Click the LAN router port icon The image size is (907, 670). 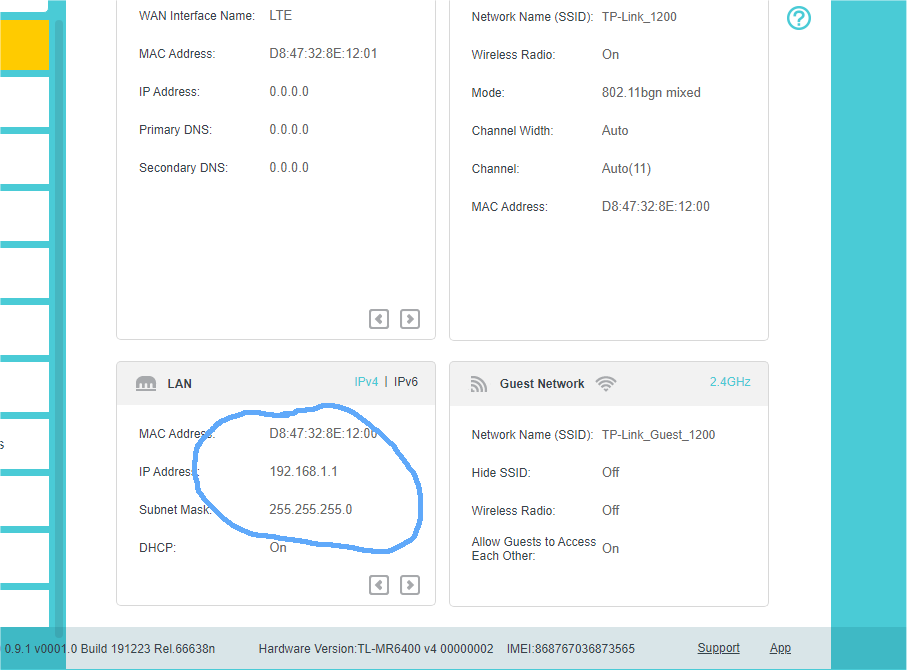pyautogui.click(x=146, y=384)
